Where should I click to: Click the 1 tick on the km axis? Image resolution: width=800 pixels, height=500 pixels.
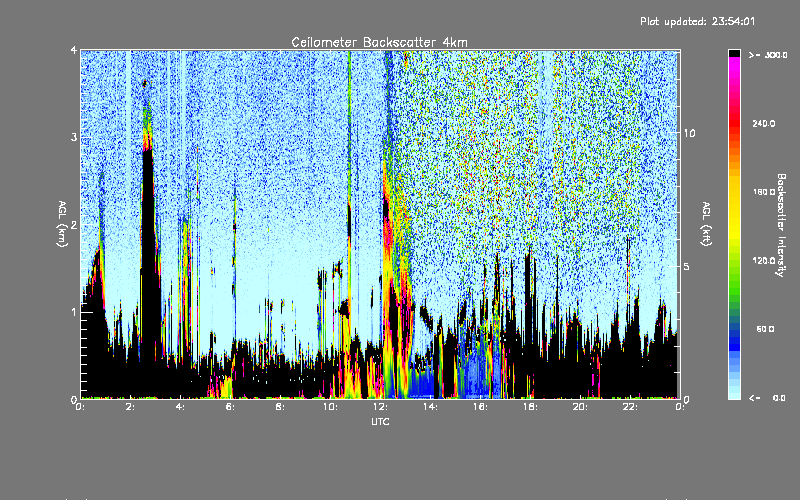(x=74, y=312)
